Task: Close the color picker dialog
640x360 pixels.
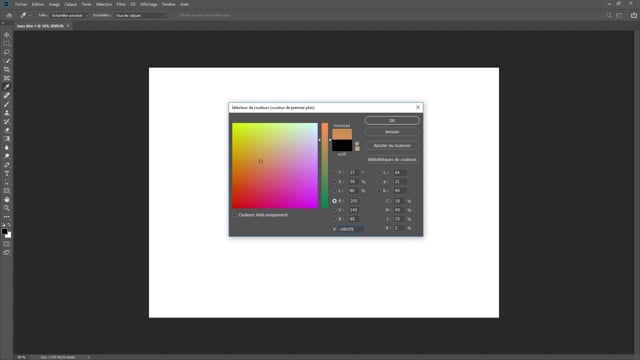Action: coord(418,107)
